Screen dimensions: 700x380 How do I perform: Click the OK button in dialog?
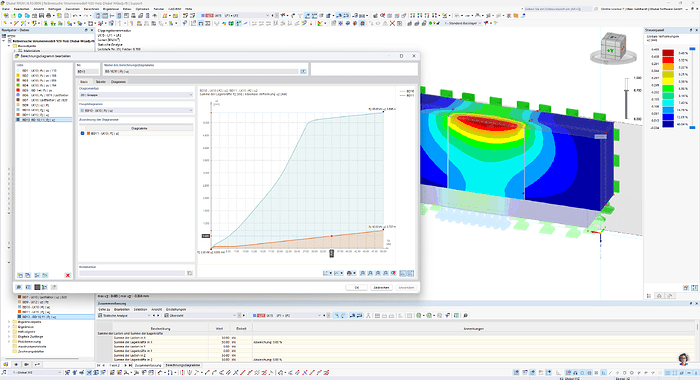357,288
